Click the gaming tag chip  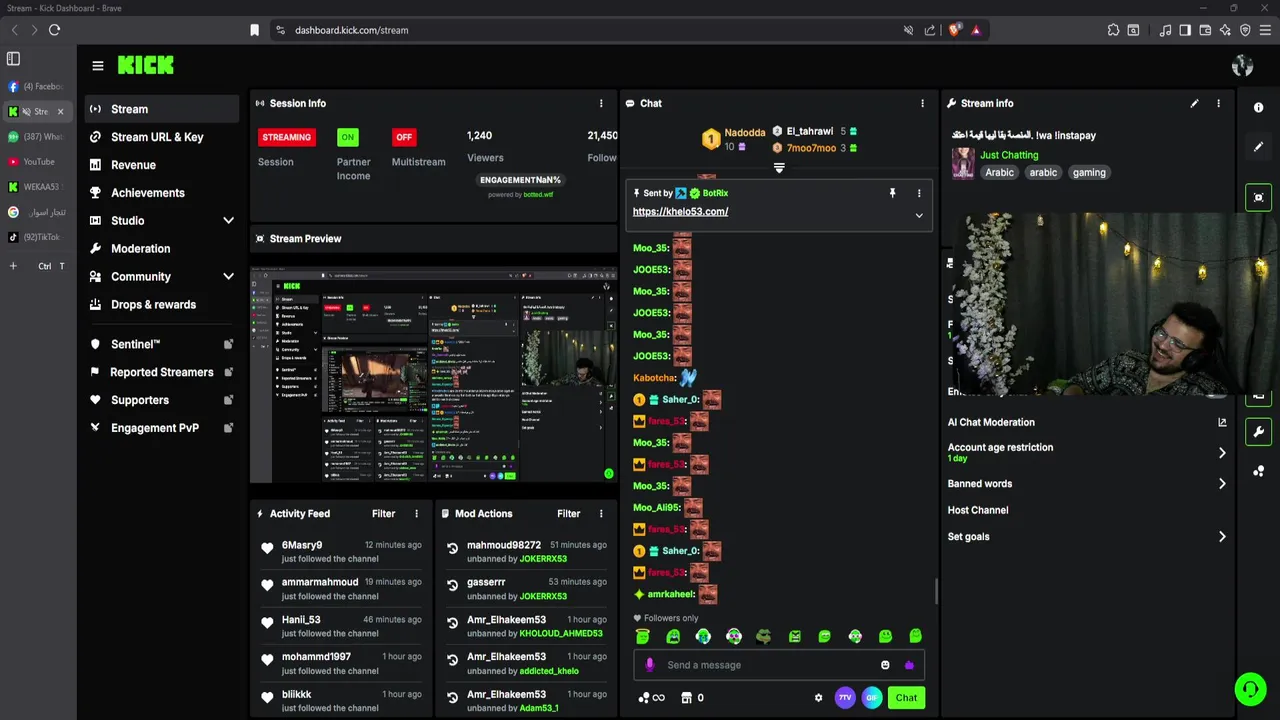(x=1089, y=172)
